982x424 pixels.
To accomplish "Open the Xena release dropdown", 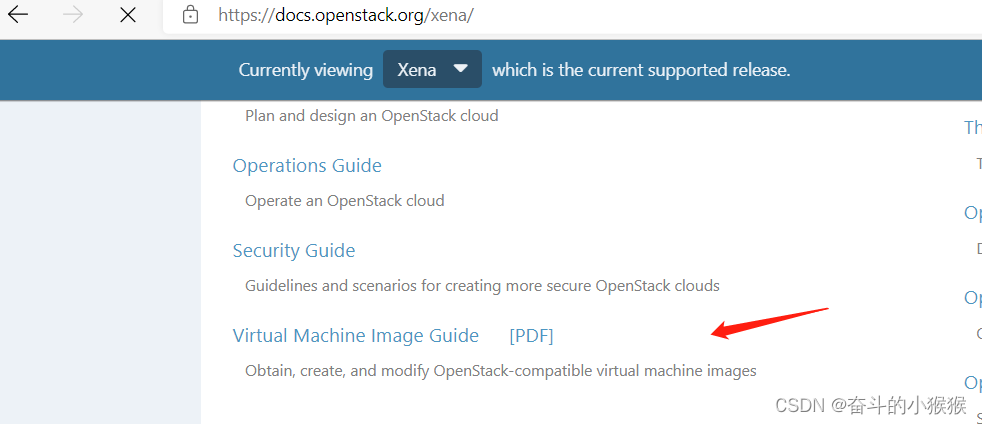I will click(x=432, y=69).
